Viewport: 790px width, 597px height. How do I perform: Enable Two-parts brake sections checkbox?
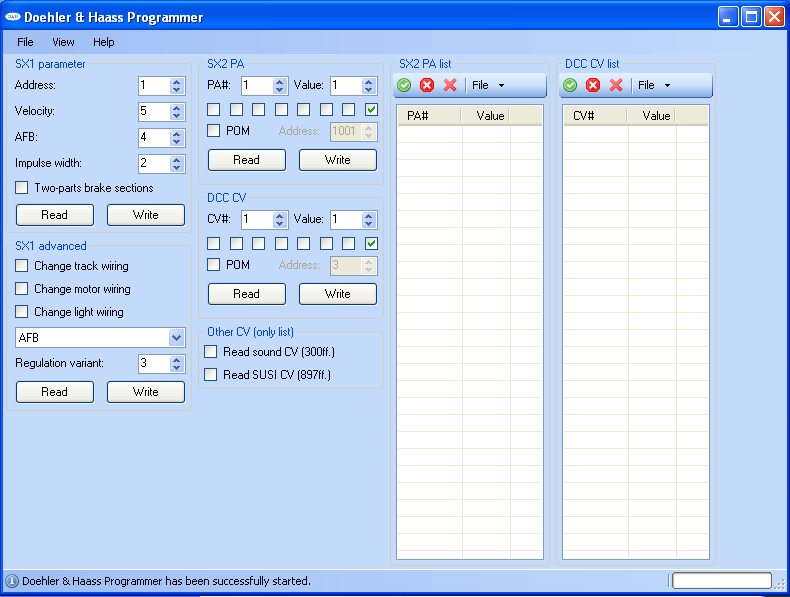click(x=22, y=187)
